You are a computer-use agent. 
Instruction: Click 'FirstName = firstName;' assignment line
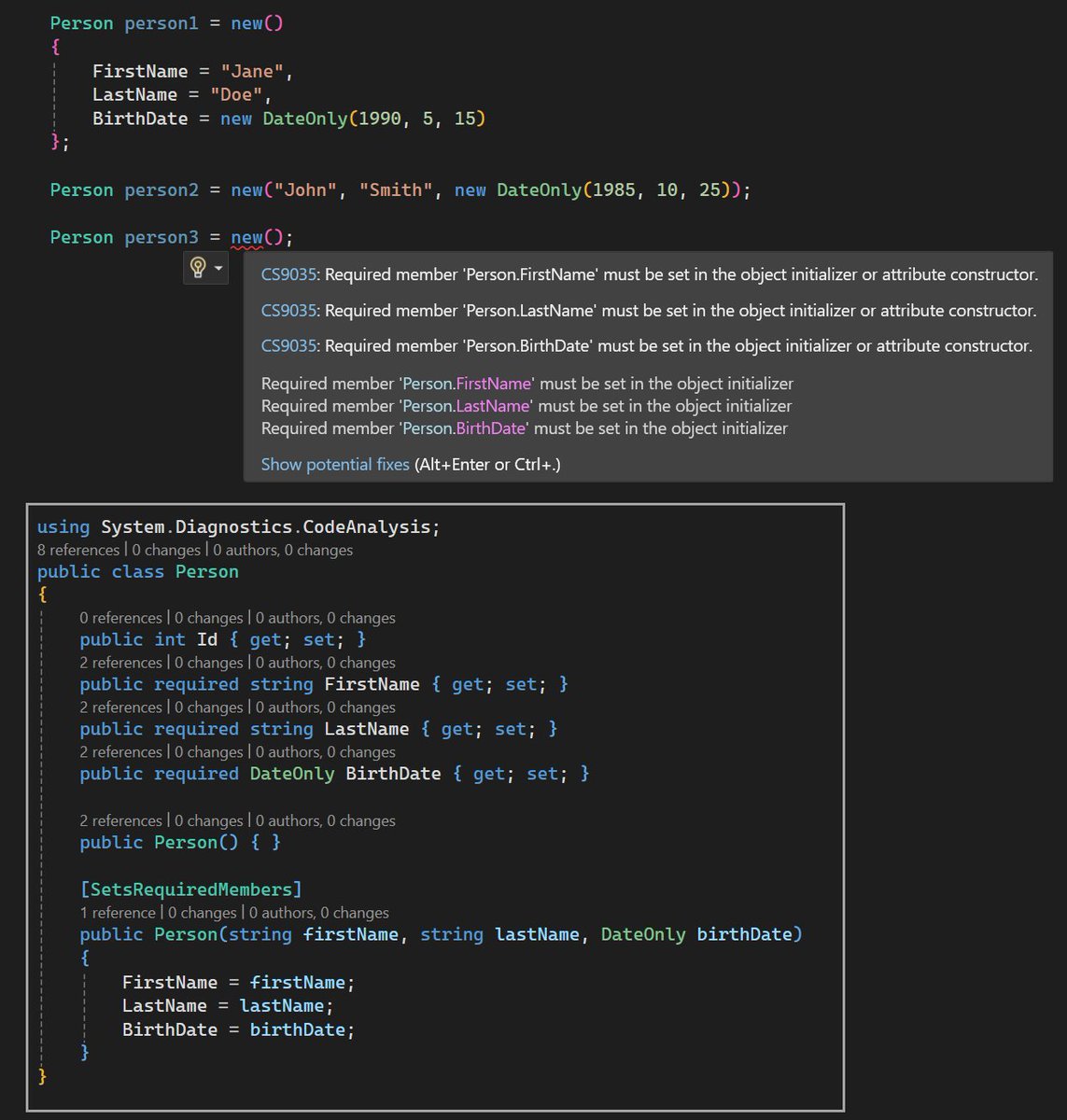click(239, 983)
